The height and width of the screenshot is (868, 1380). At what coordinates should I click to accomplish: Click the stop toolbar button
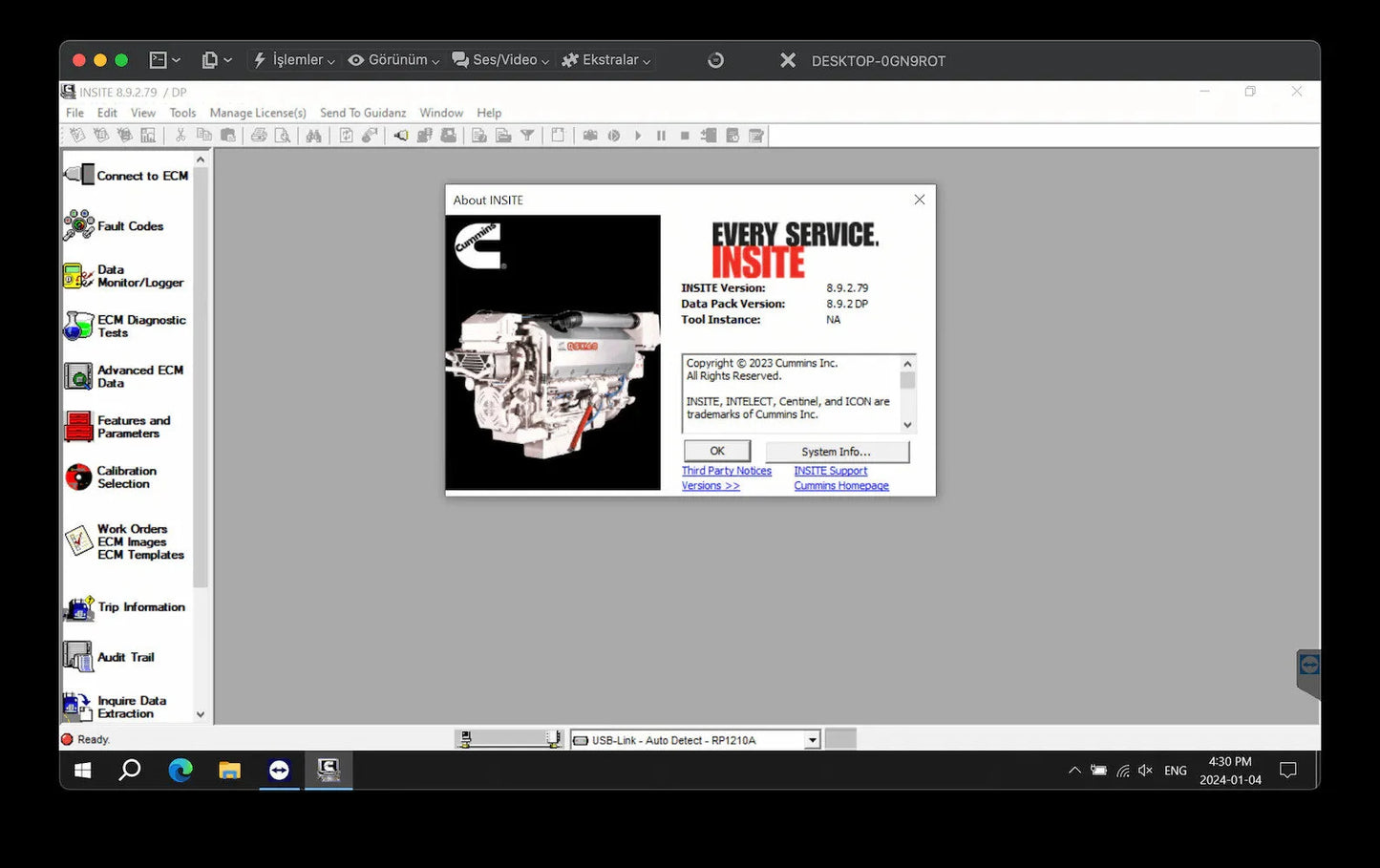click(685, 136)
